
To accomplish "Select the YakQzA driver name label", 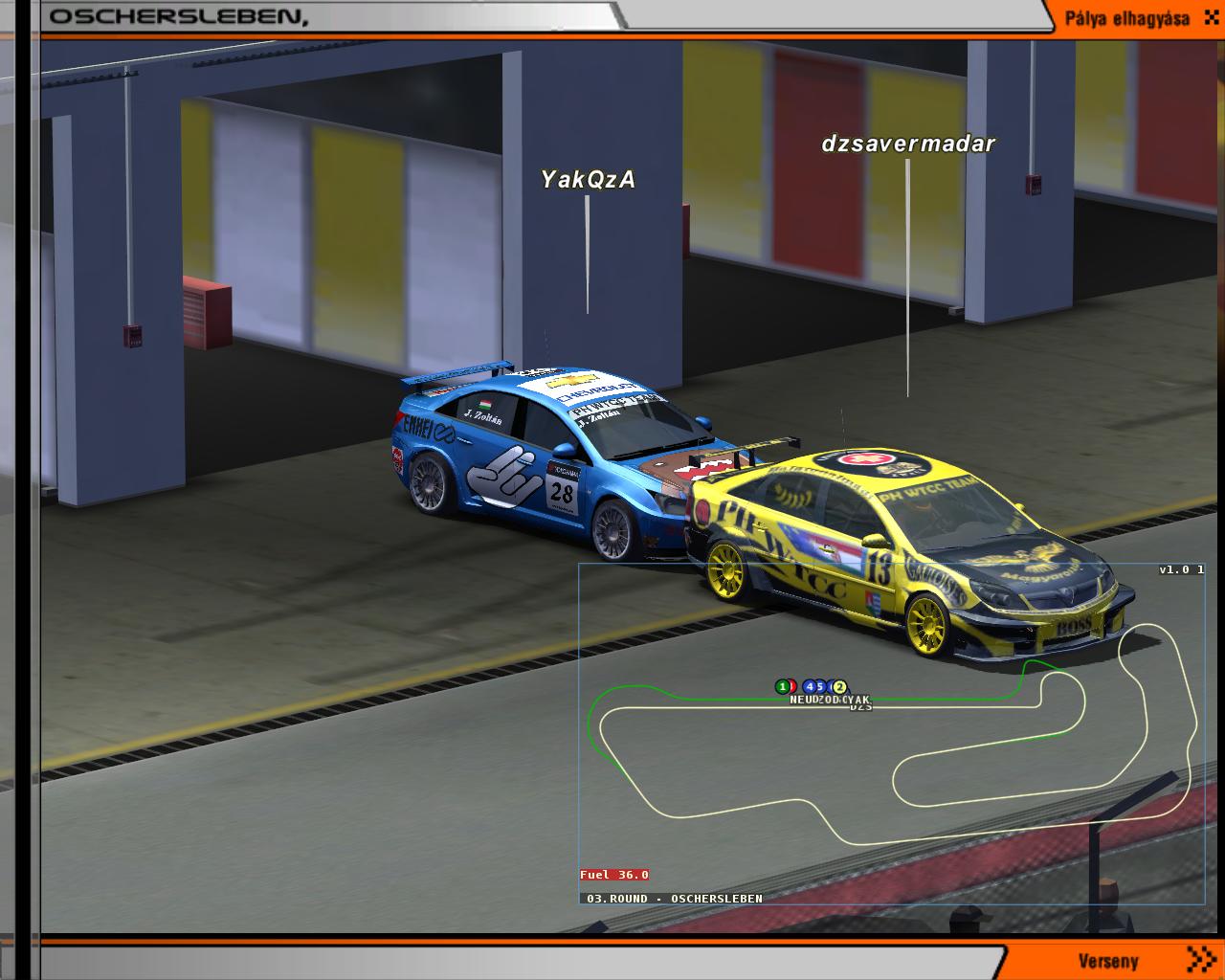I will coord(588,179).
